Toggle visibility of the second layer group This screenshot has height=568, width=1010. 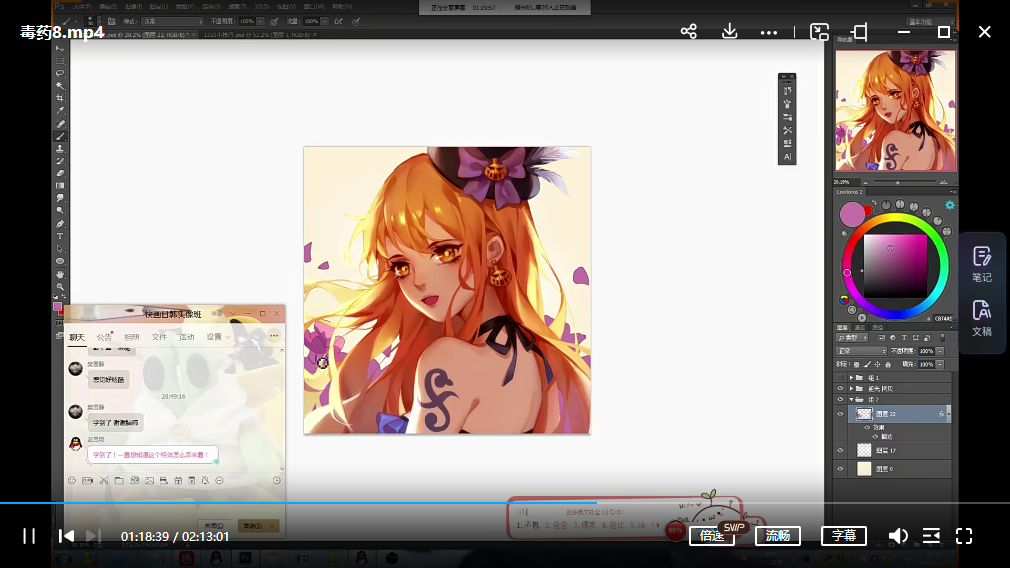pyautogui.click(x=840, y=388)
